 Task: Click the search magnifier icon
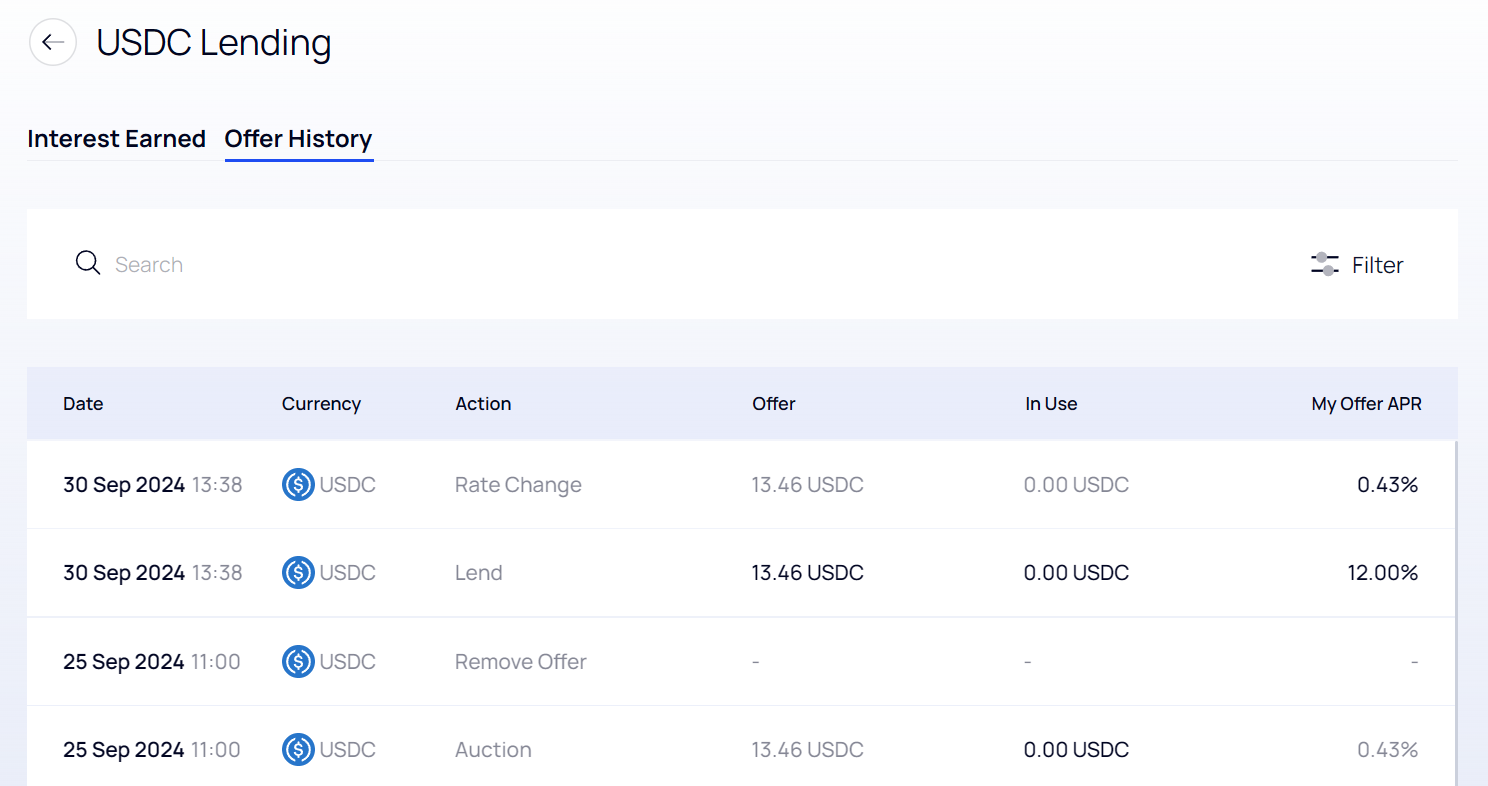point(88,264)
